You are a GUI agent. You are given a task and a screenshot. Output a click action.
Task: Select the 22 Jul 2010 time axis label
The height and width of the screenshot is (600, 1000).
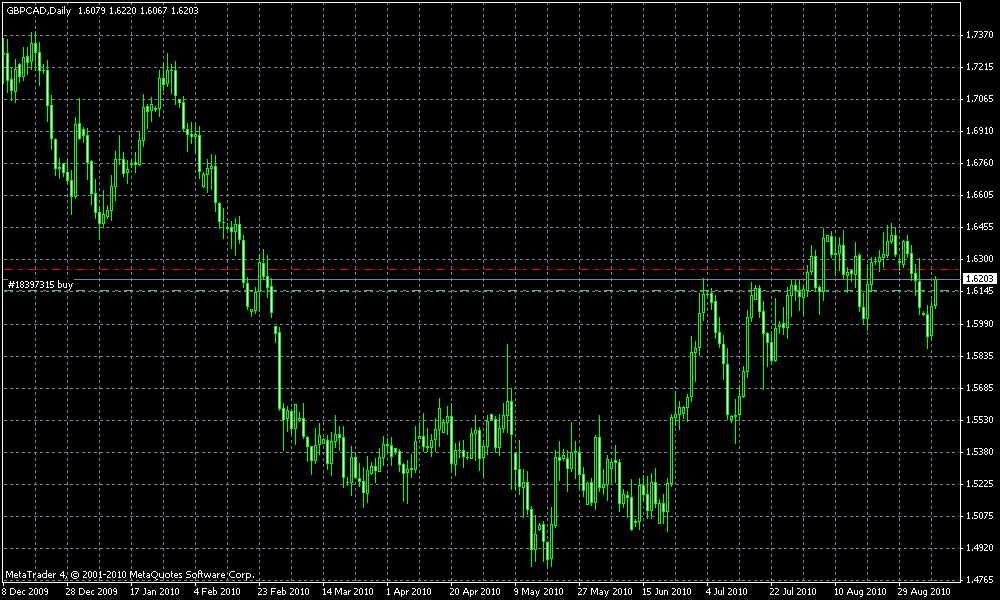[x=793, y=592]
